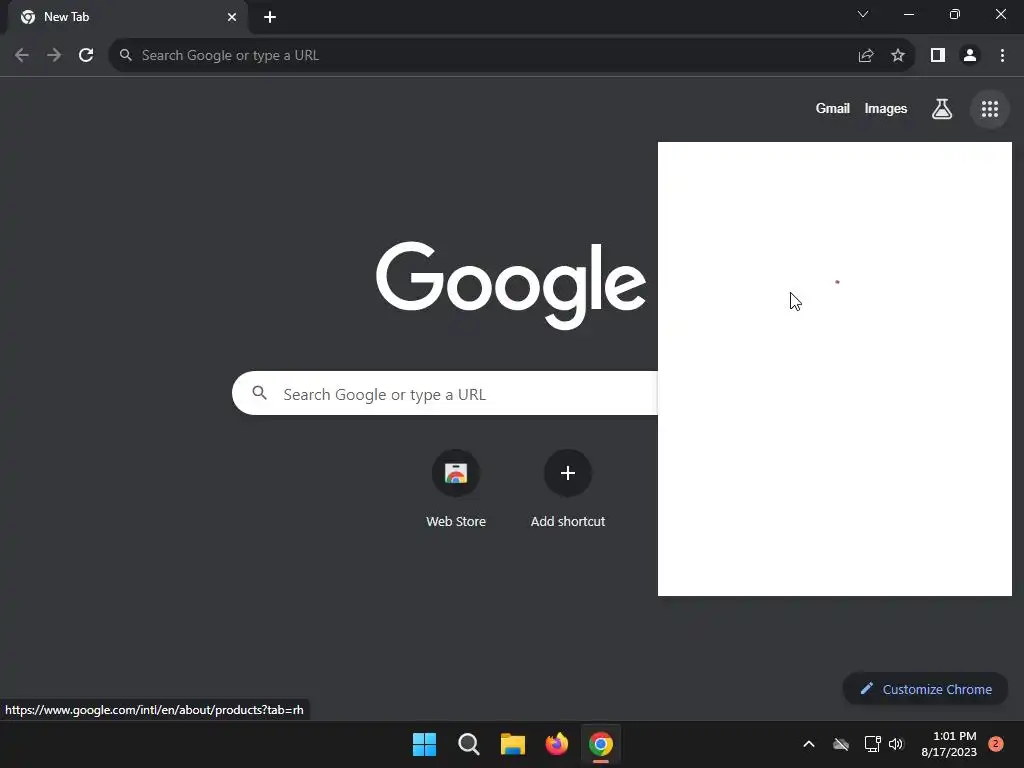1024x768 pixels.
Task: Select the New Tab tab
Action: pos(128,17)
